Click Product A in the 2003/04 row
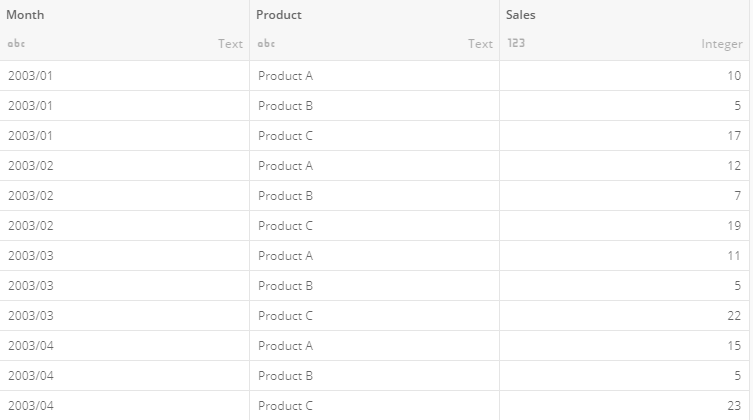The image size is (753, 420). click(x=286, y=346)
